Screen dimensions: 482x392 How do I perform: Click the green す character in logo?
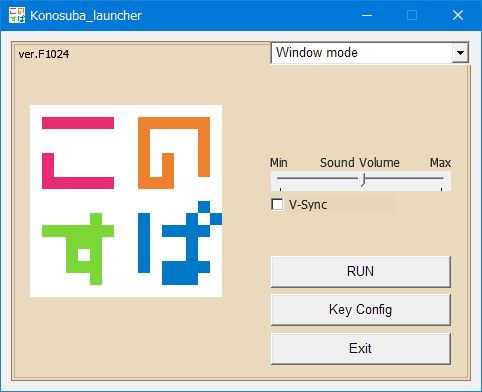tap(78, 249)
